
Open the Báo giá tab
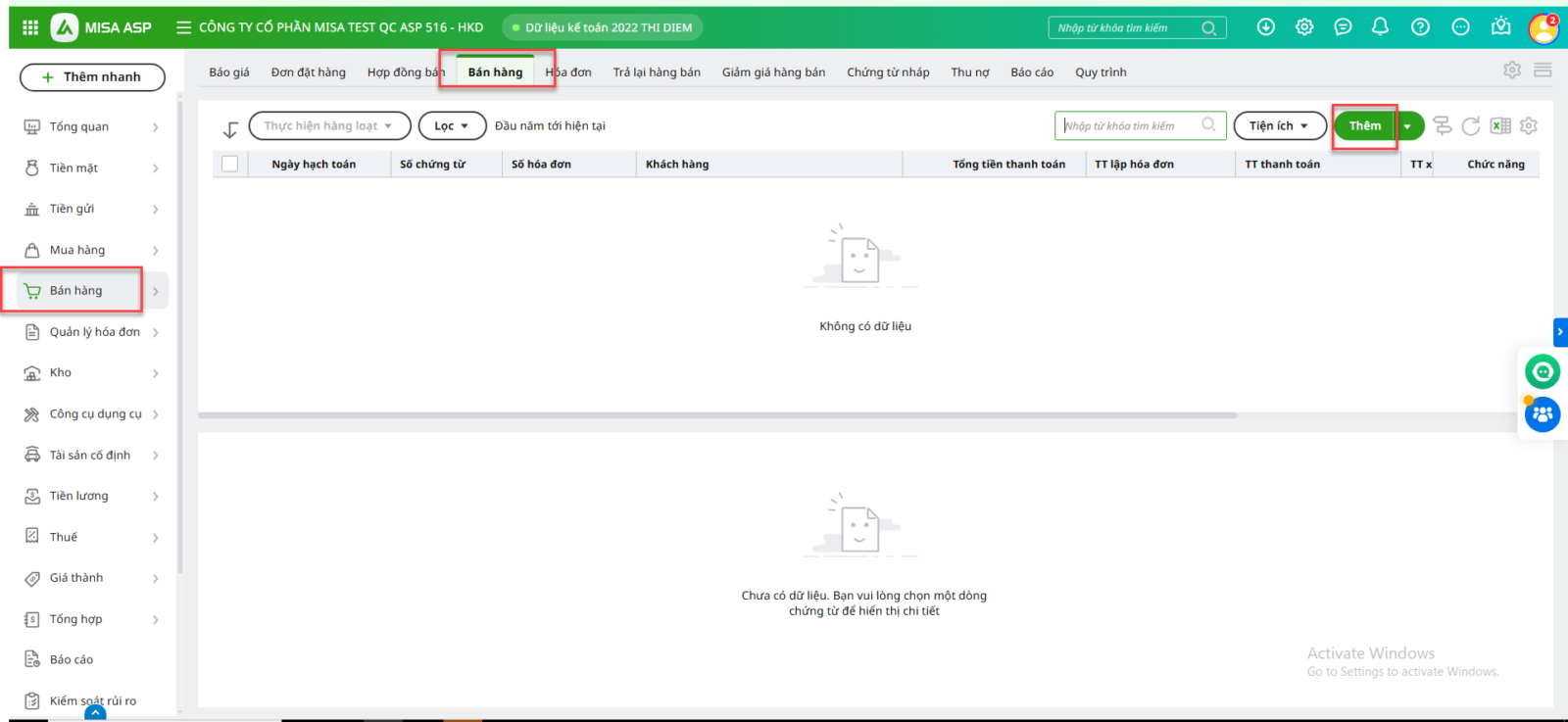coord(229,72)
